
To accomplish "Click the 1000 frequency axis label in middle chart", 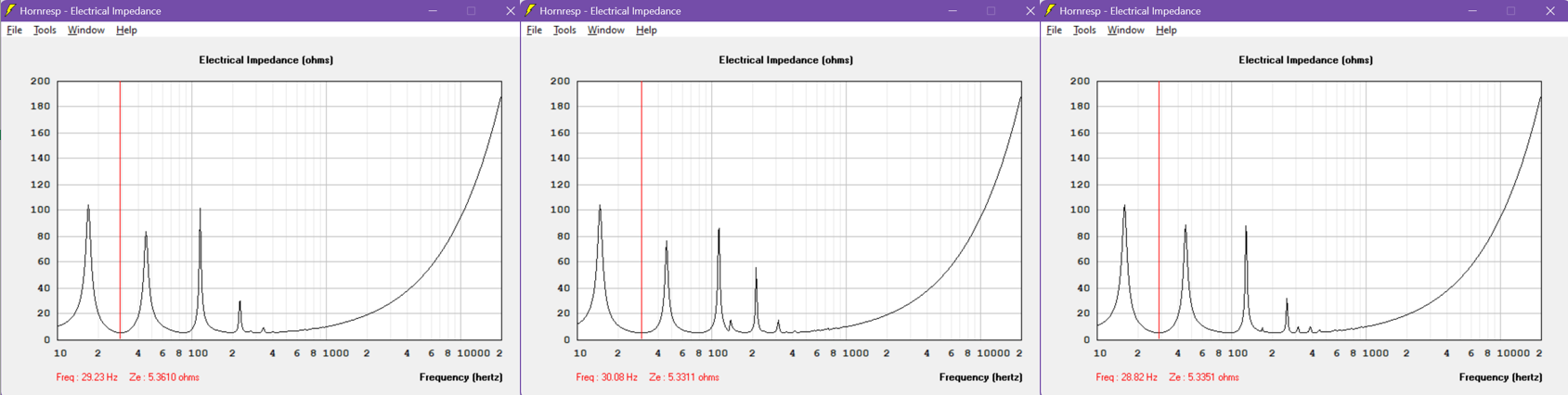I will pyautogui.click(x=855, y=353).
